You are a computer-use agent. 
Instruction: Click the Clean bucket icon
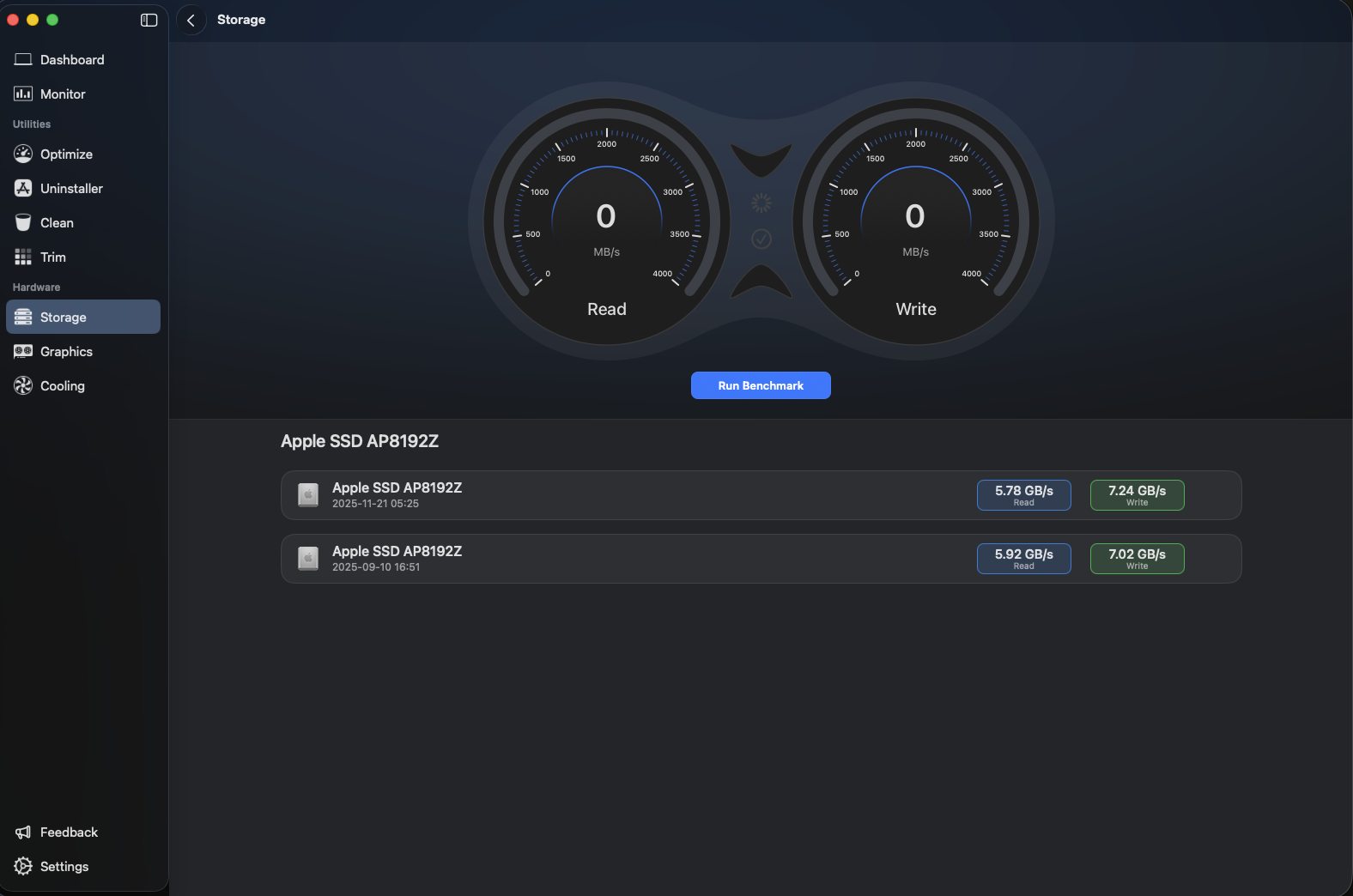pyautogui.click(x=23, y=222)
